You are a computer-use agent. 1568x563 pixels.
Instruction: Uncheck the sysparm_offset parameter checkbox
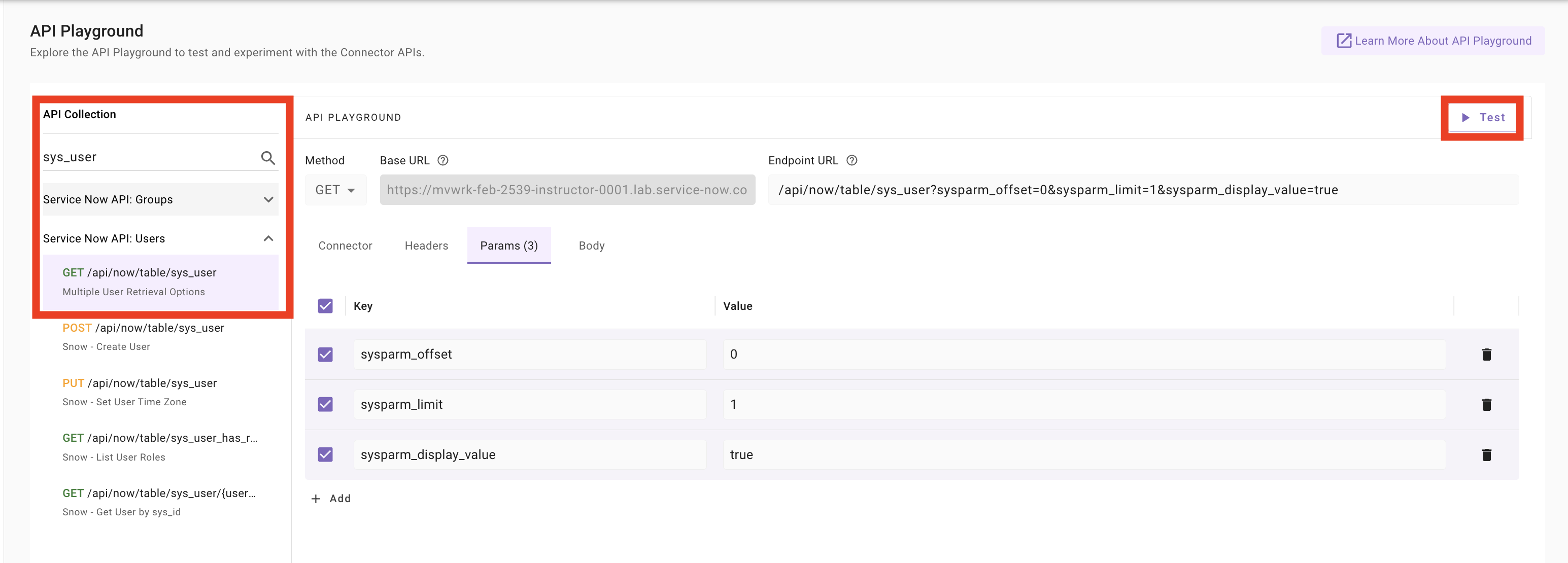click(326, 354)
